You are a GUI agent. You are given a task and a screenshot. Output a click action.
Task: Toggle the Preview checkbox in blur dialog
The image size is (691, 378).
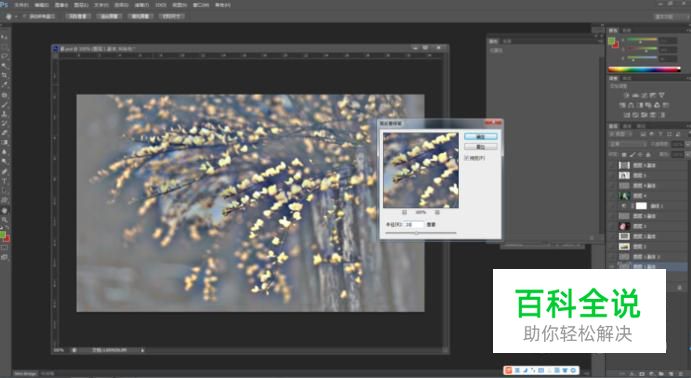coord(467,158)
